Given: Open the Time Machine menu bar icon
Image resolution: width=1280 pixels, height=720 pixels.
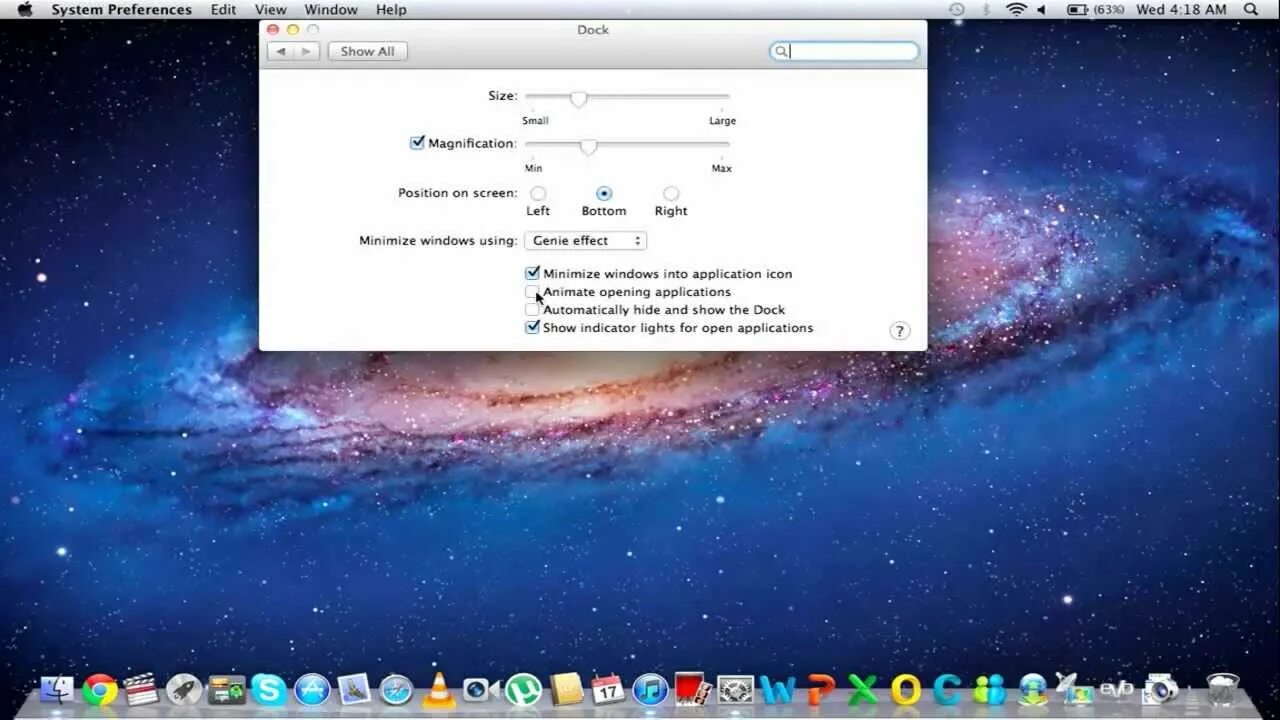Looking at the screenshot, I should [957, 9].
